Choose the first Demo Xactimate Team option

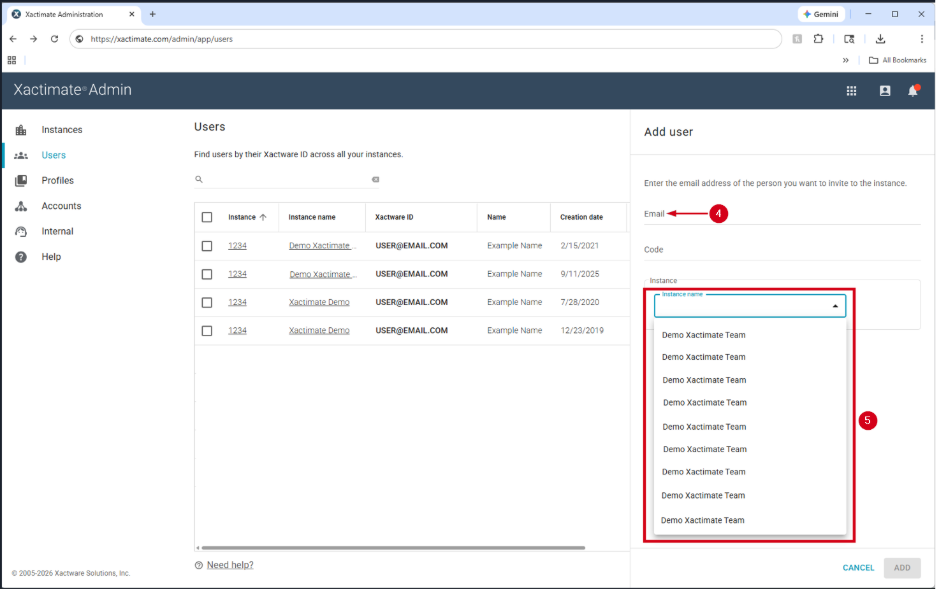(x=703, y=335)
